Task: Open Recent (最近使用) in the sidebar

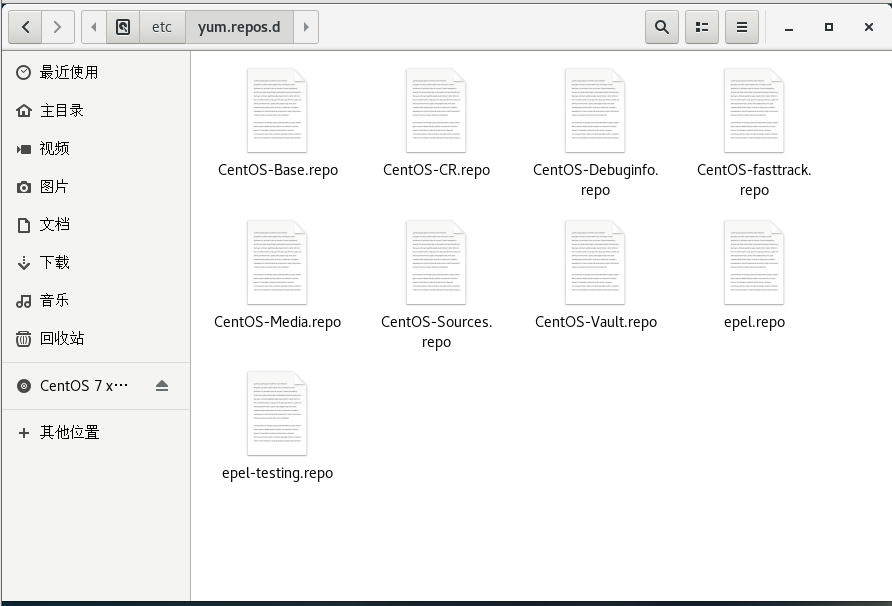Action: [96, 72]
